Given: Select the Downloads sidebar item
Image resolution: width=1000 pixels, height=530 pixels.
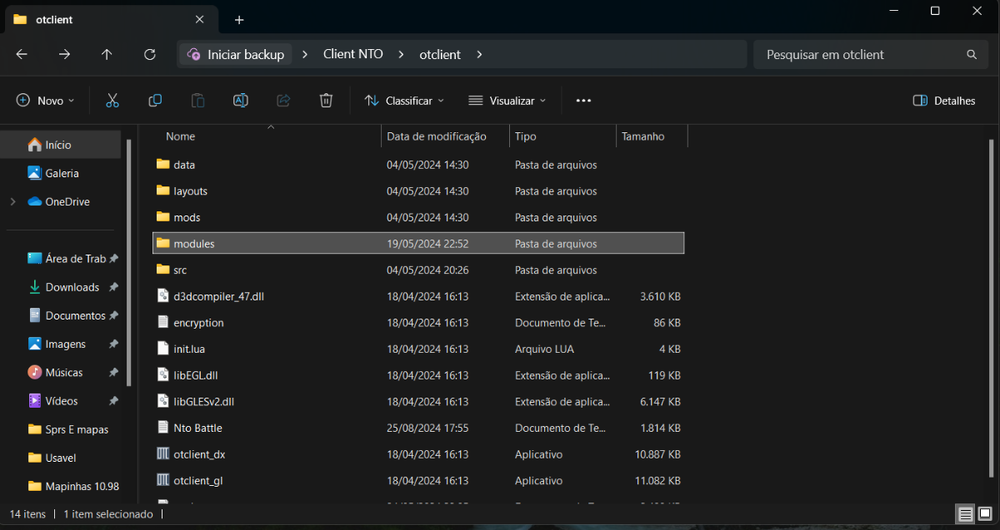Looking at the screenshot, I should click(71, 287).
